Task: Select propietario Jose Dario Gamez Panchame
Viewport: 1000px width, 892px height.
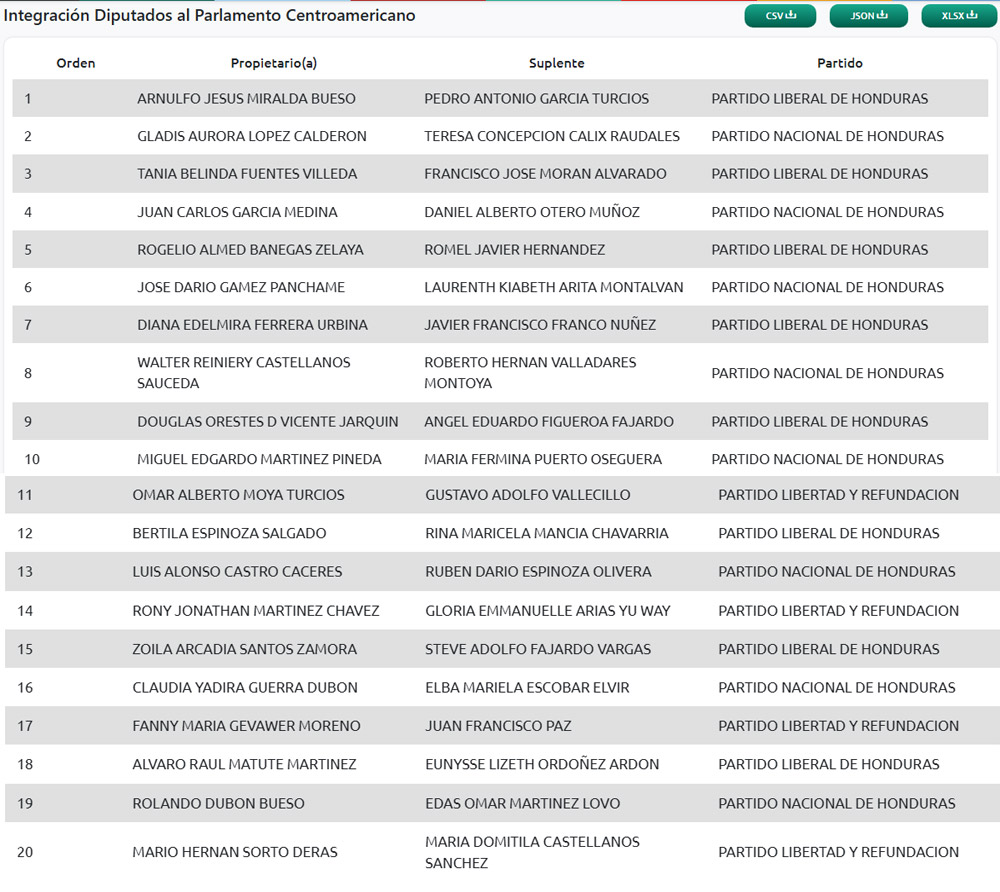Action: tap(241, 287)
